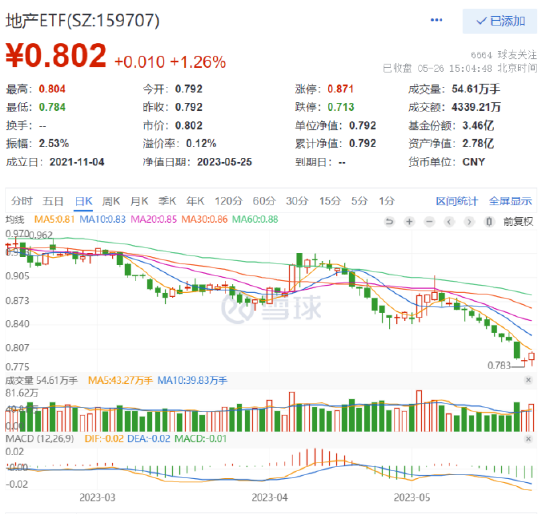Click the MA5:0.81 legend value
550x515 pixels.
tap(54, 220)
